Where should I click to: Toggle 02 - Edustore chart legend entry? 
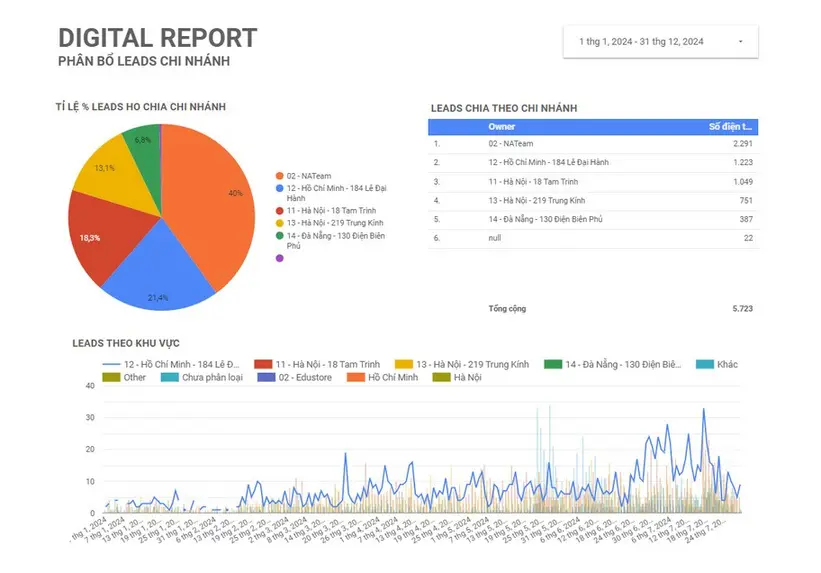(x=295, y=378)
